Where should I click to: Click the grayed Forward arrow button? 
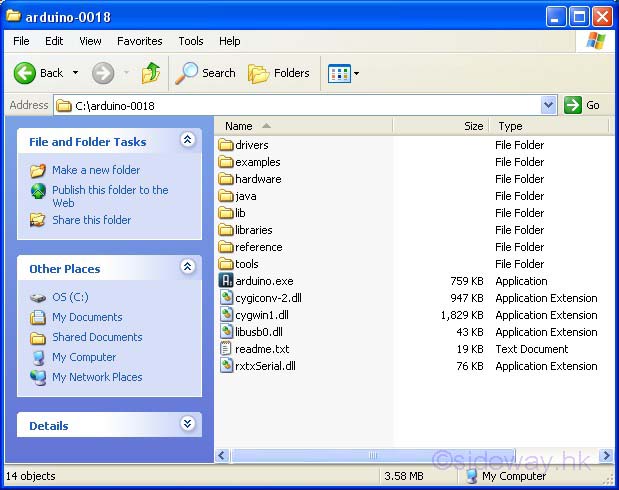[x=103, y=73]
